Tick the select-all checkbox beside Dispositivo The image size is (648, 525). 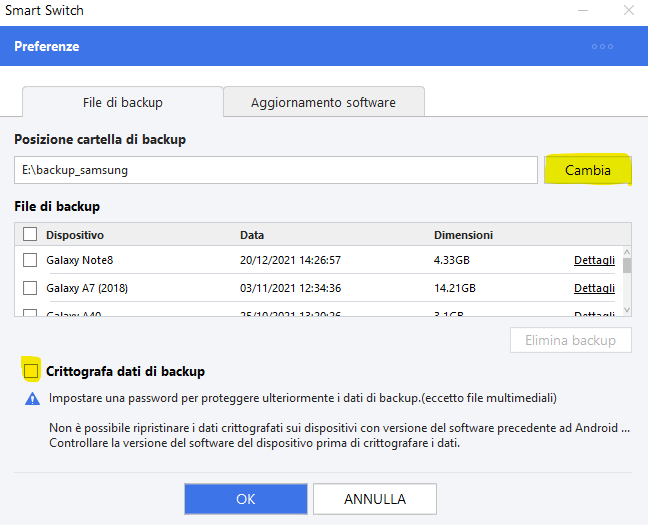point(30,234)
